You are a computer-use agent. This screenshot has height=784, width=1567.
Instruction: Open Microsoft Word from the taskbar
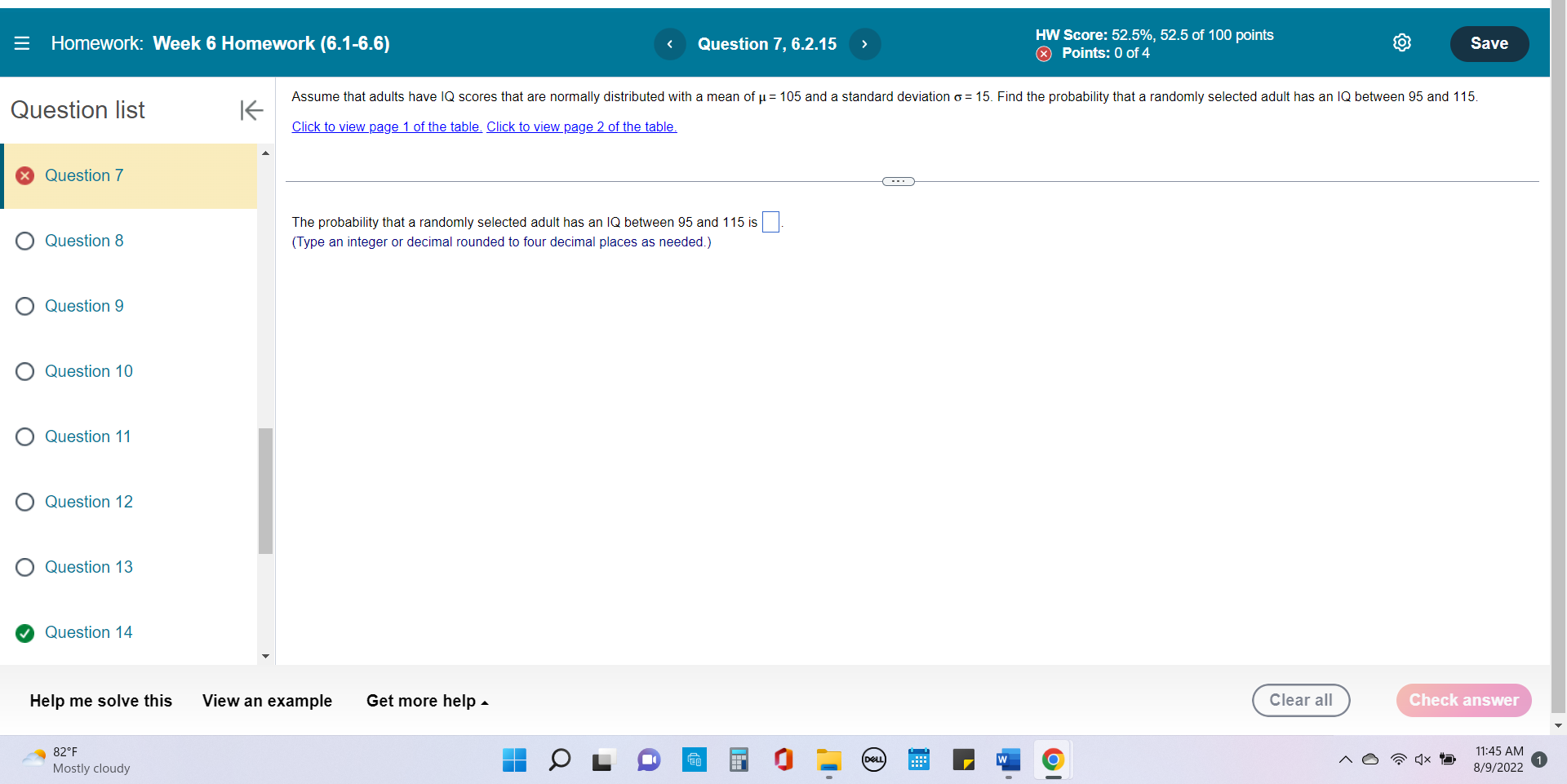pos(1009,760)
